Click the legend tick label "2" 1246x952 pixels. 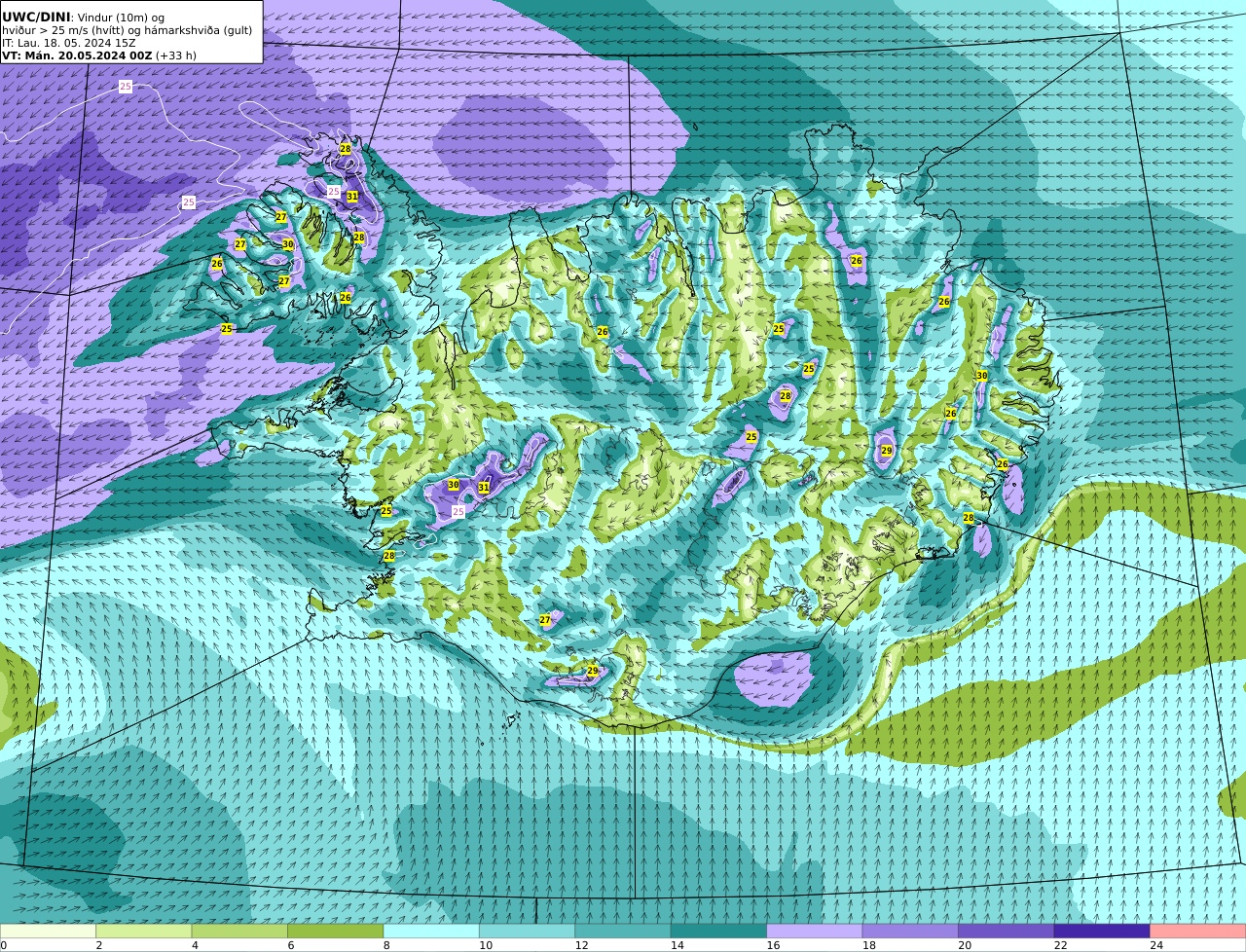[99, 945]
